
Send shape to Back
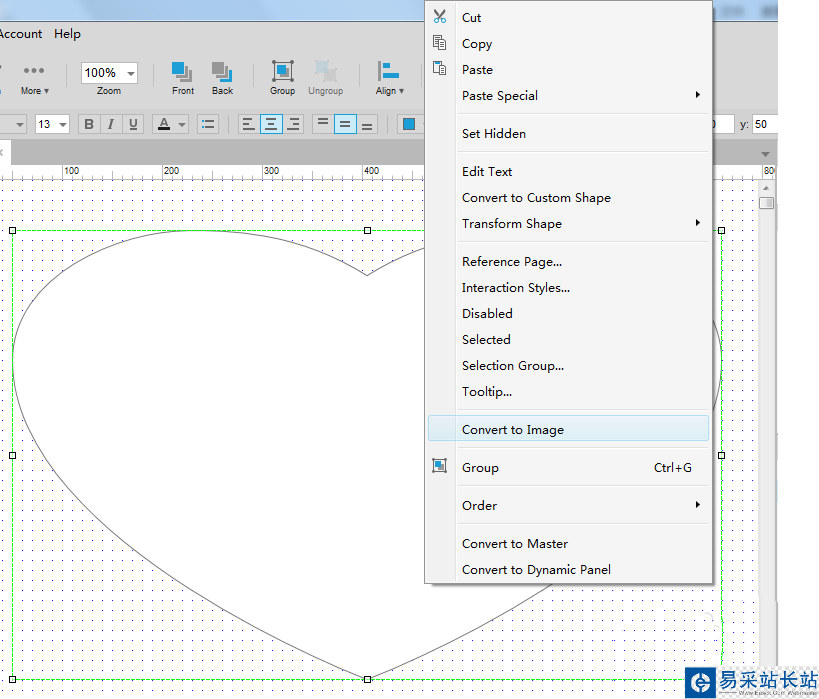pyautogui.click(x=222, y=78)
